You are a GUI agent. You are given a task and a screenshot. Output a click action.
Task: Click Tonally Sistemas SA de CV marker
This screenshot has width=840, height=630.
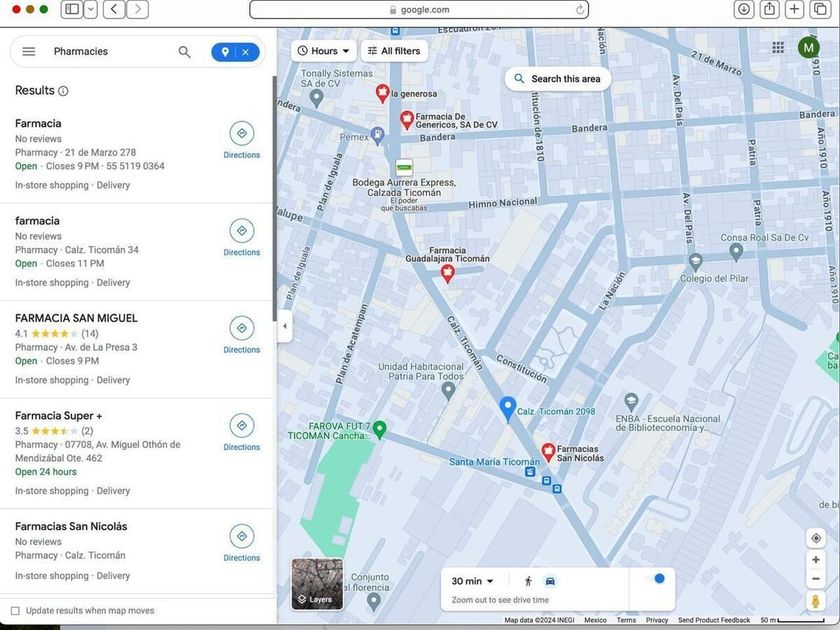click(x=317, y=98)
